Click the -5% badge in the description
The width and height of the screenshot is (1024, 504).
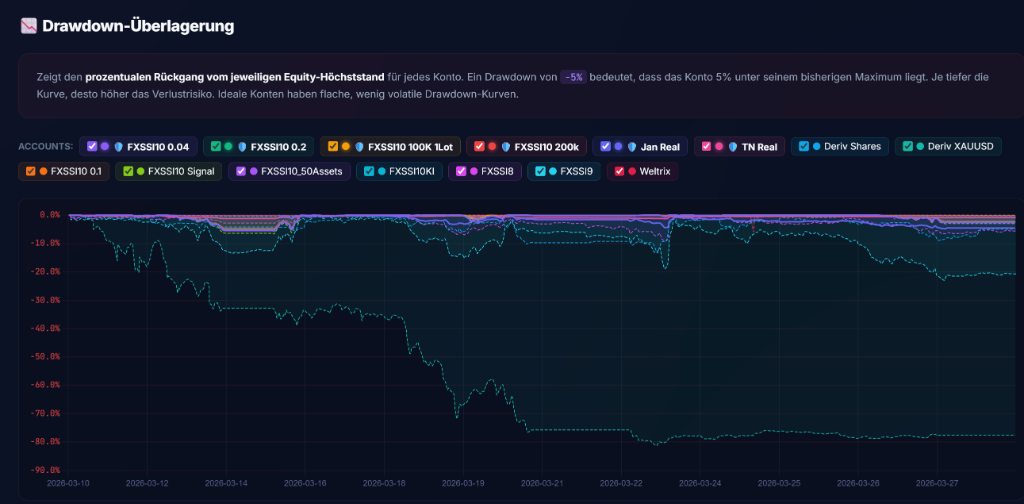click(574, 77)
